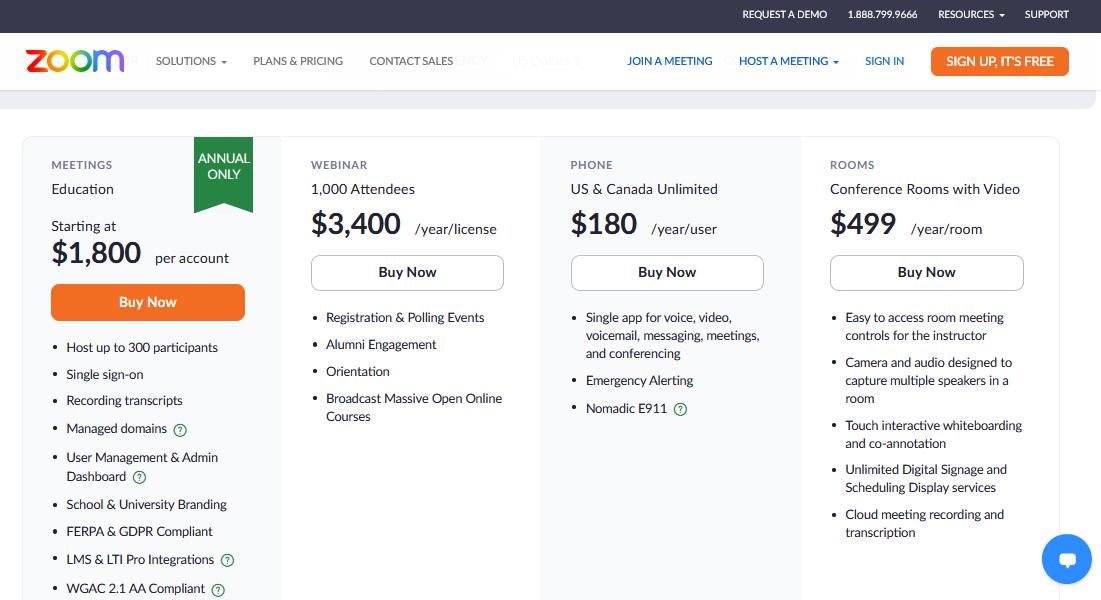Open the Host a Meeting dropdown

click(x=788, y=61)
